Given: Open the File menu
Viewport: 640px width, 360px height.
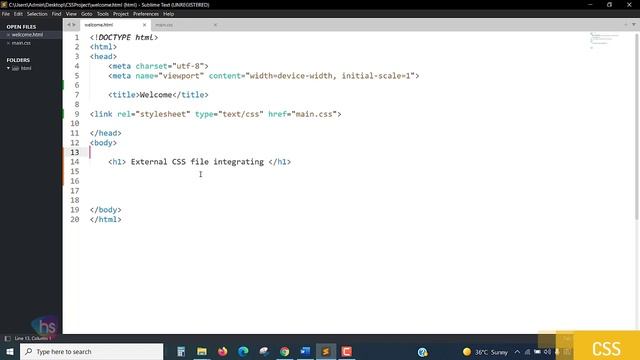Looking at the screenshot, I should [6, 14].
